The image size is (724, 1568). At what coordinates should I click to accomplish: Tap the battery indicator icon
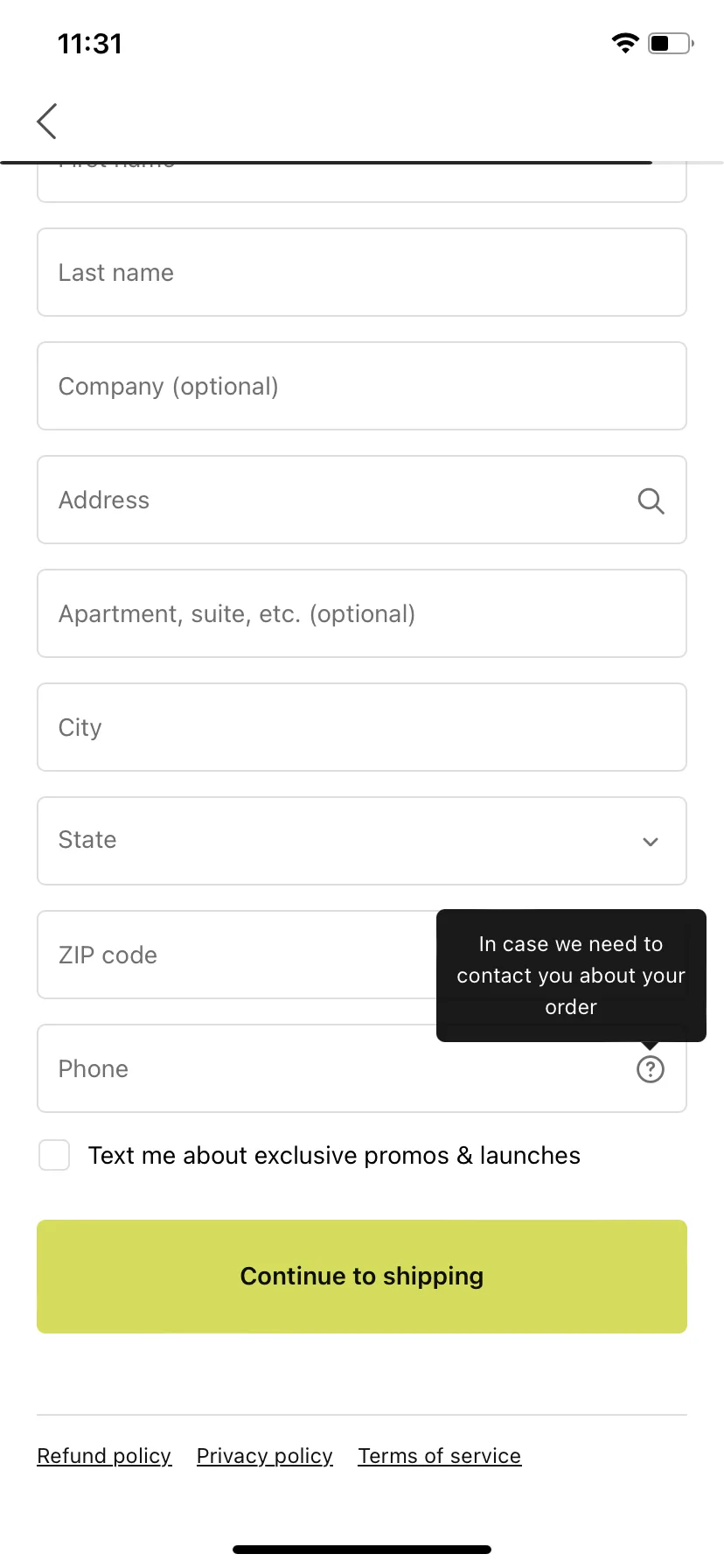671,43
